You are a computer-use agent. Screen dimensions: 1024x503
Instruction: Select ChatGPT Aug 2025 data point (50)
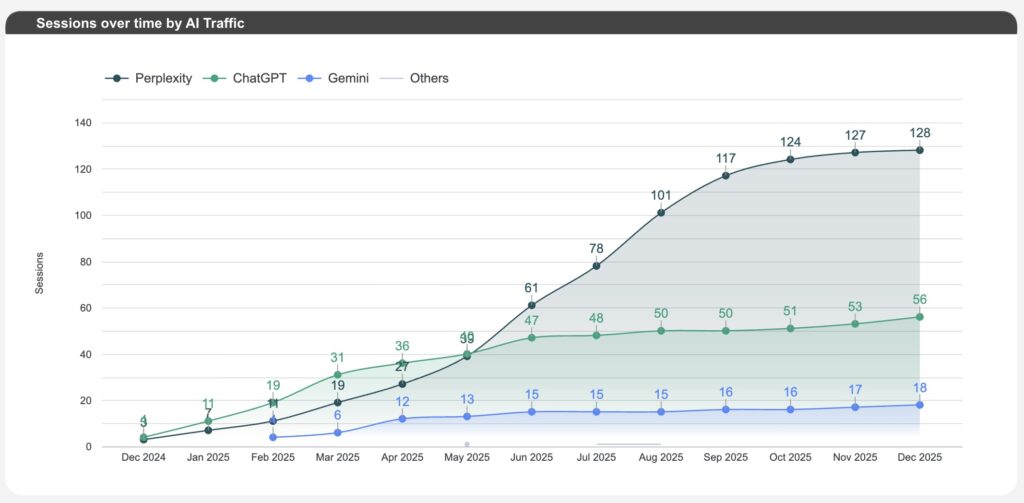pyautogui.click(x=661, y=331)
